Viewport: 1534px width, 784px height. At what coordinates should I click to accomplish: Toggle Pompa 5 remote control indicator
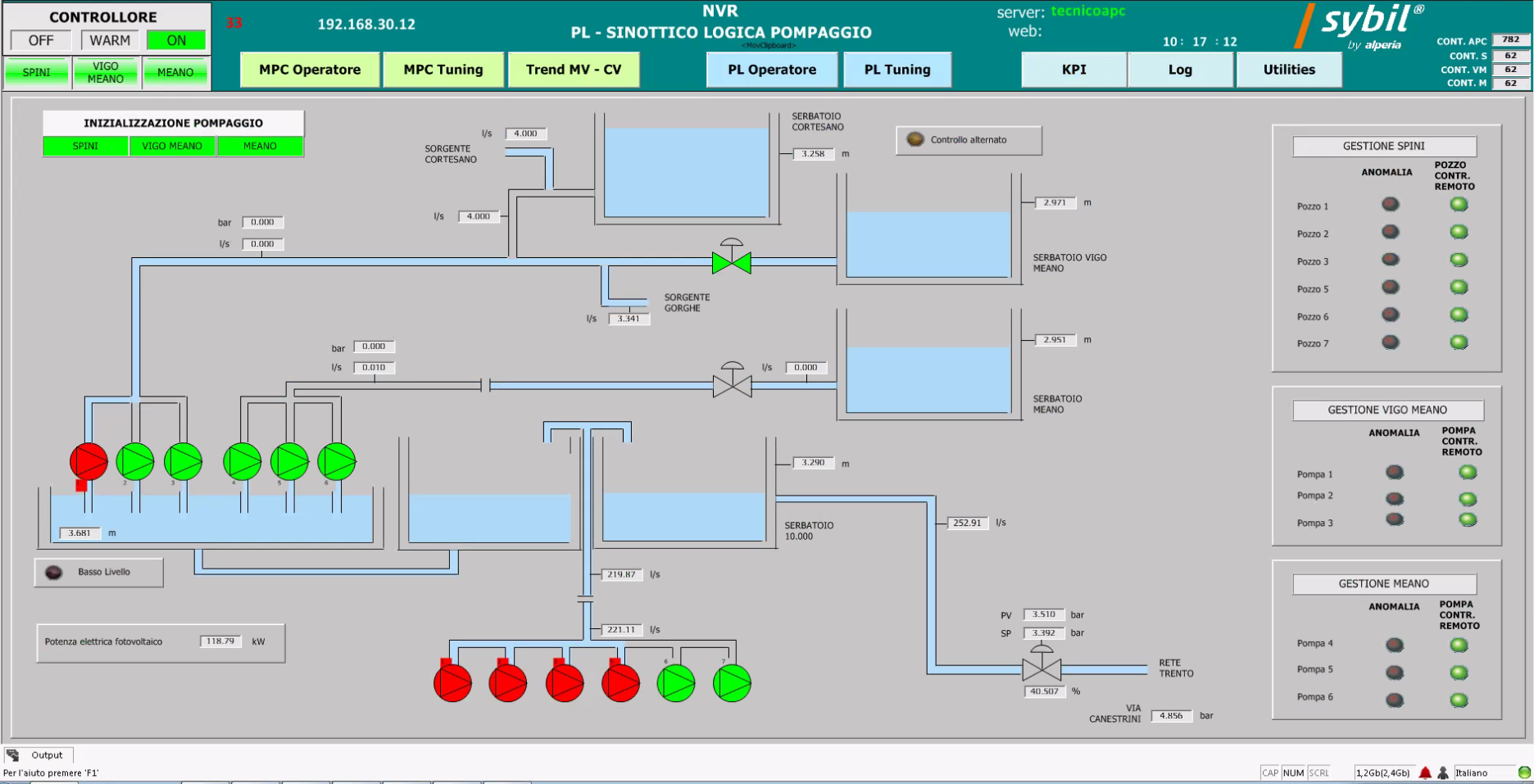1459,673
